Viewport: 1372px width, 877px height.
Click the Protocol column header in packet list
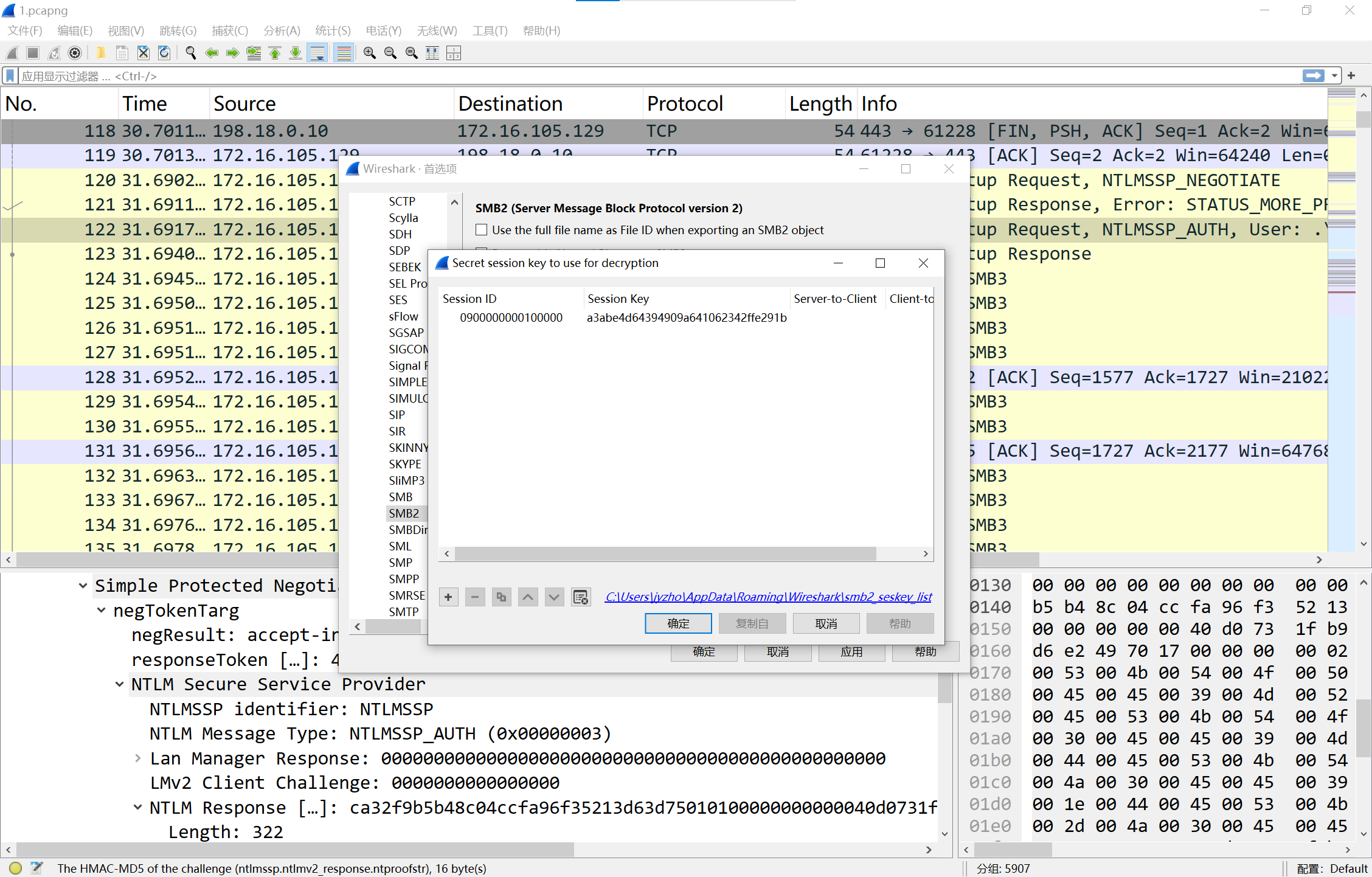[x=713, y=103]
